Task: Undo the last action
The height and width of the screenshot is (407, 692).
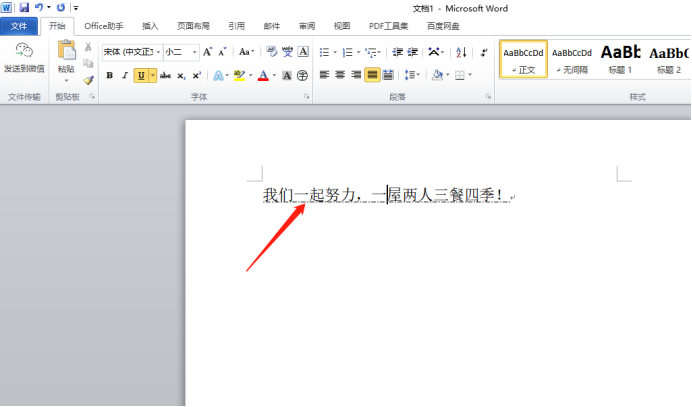Action: pyautogui.click(x=39, y=8)
